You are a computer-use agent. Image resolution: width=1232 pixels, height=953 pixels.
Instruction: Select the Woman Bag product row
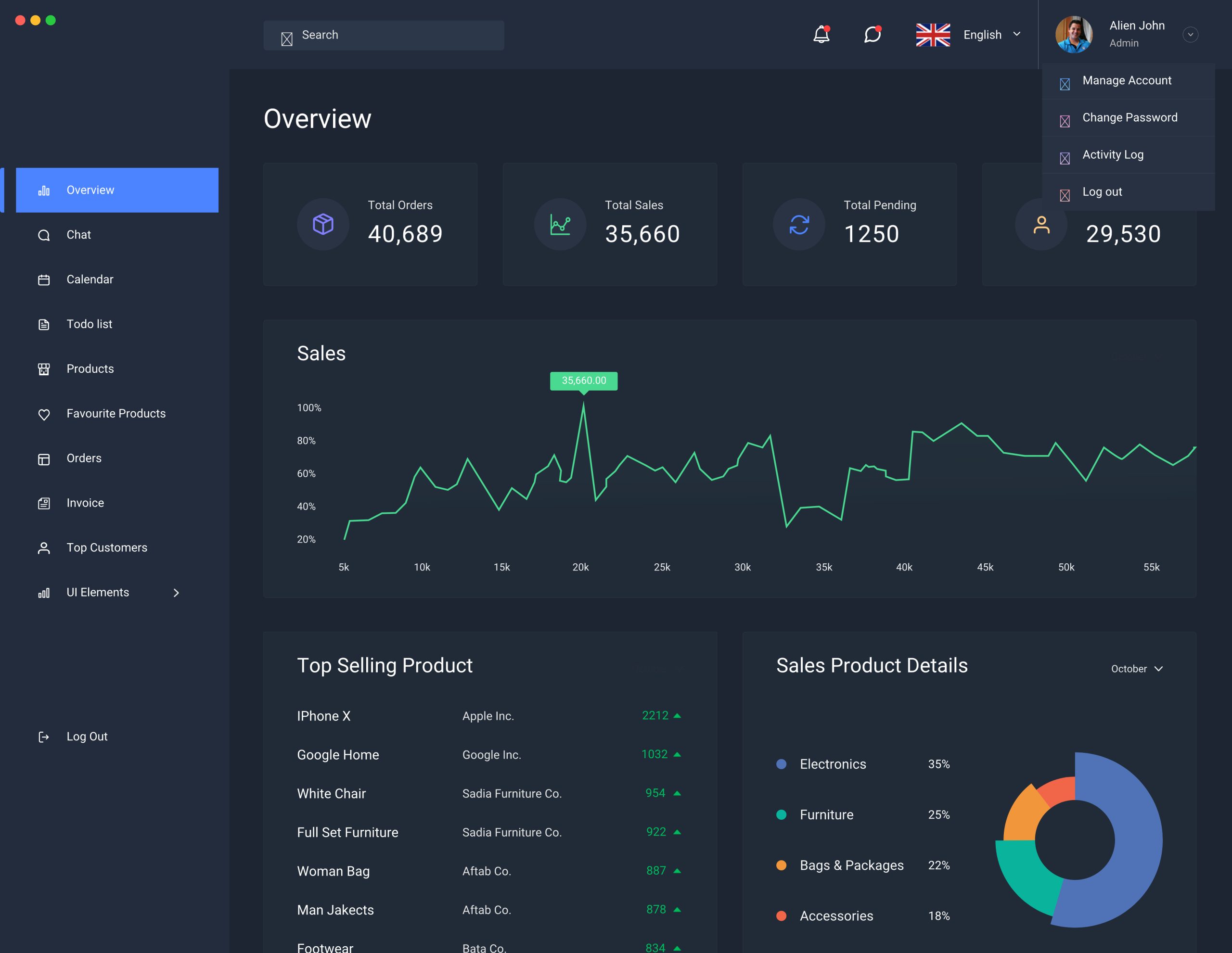click(489, 871)
